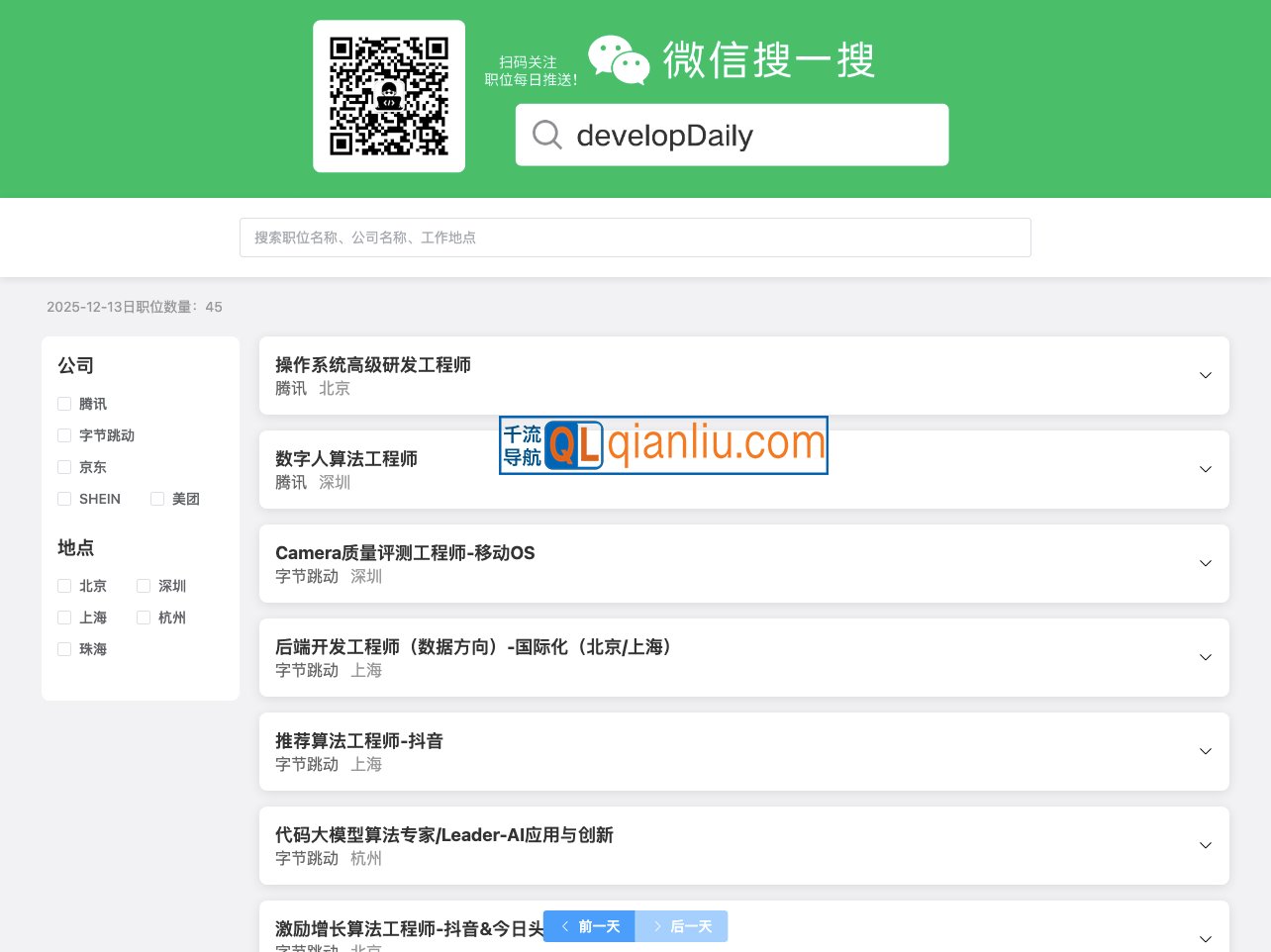
Task: Click the 前一天 button
Action: click(x=589, y=926)
